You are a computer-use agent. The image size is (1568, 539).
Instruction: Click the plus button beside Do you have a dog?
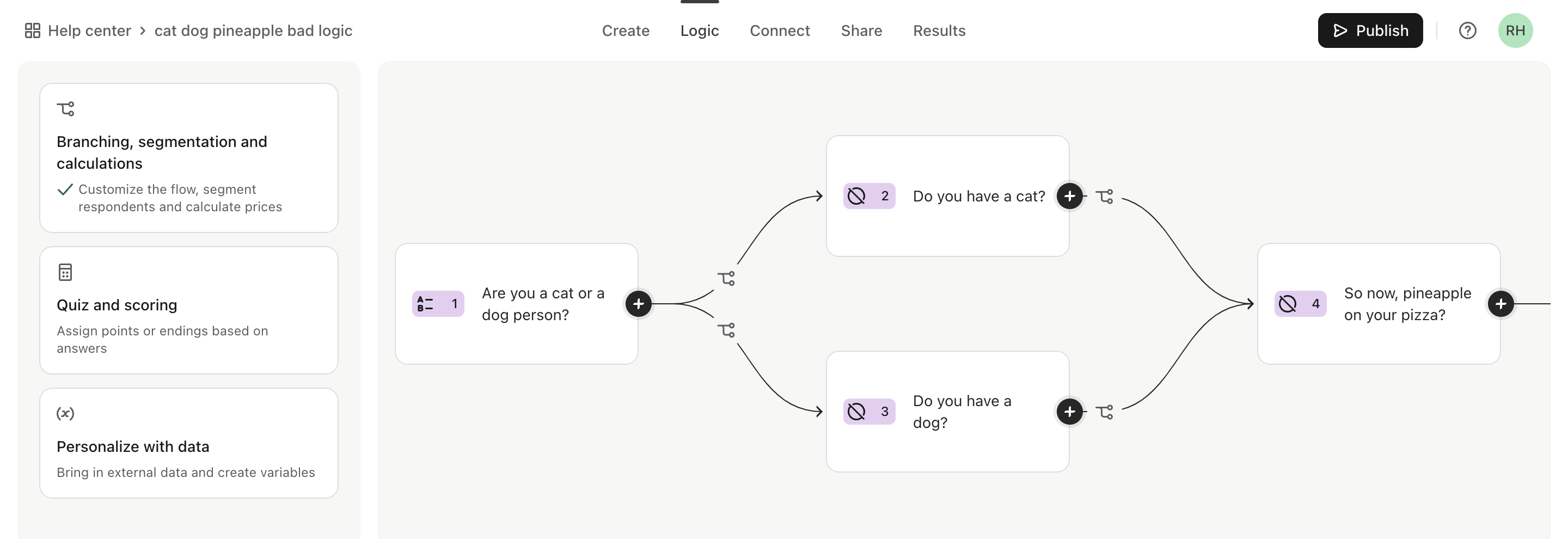[1069, 412]
